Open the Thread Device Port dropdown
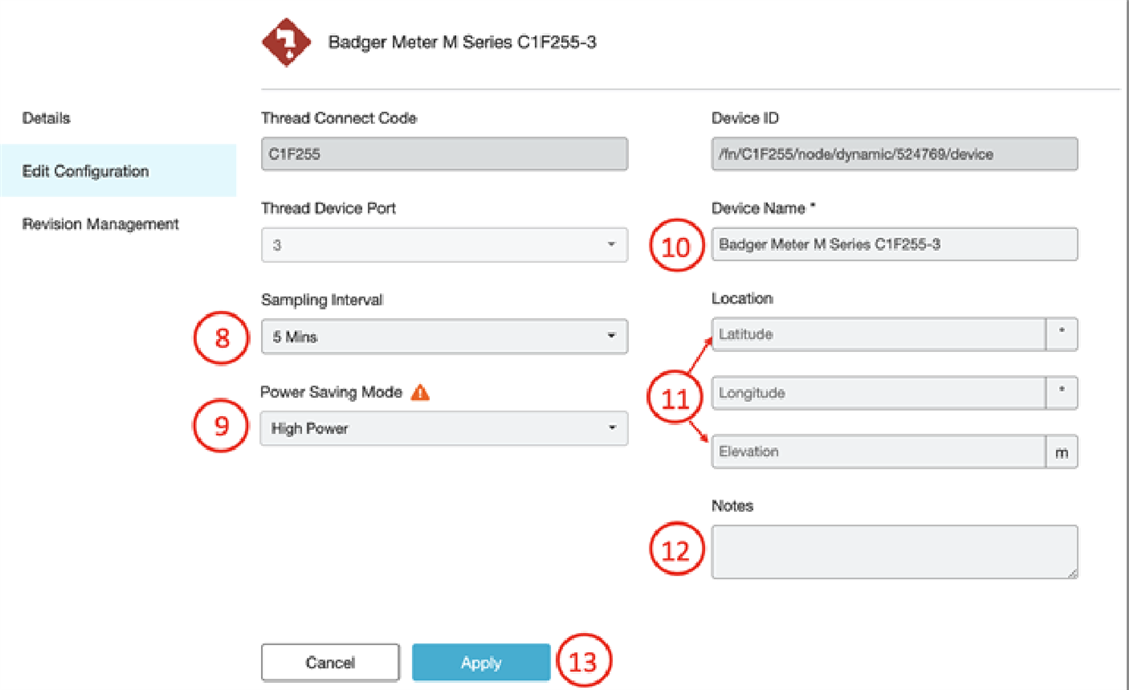Image resolution: width=1129 pixels, height=690 pixels. point(444,245)
